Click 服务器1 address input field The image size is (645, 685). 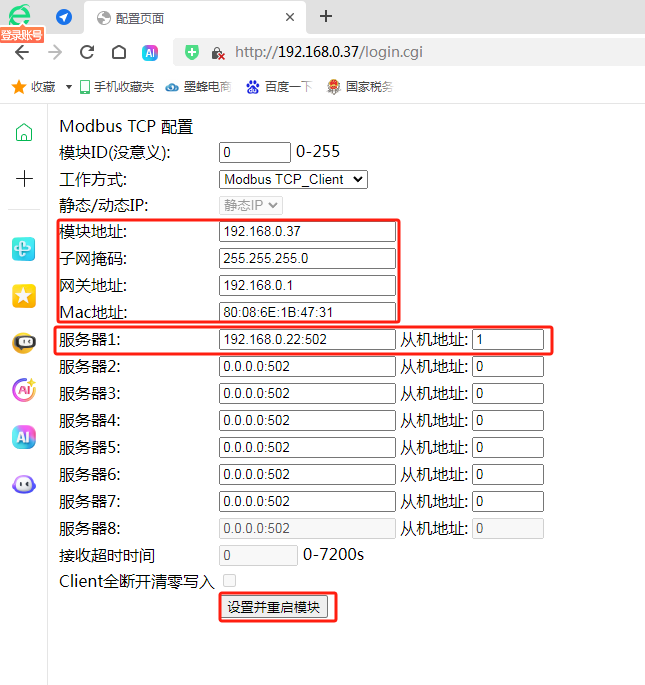(x=307, y=339)
